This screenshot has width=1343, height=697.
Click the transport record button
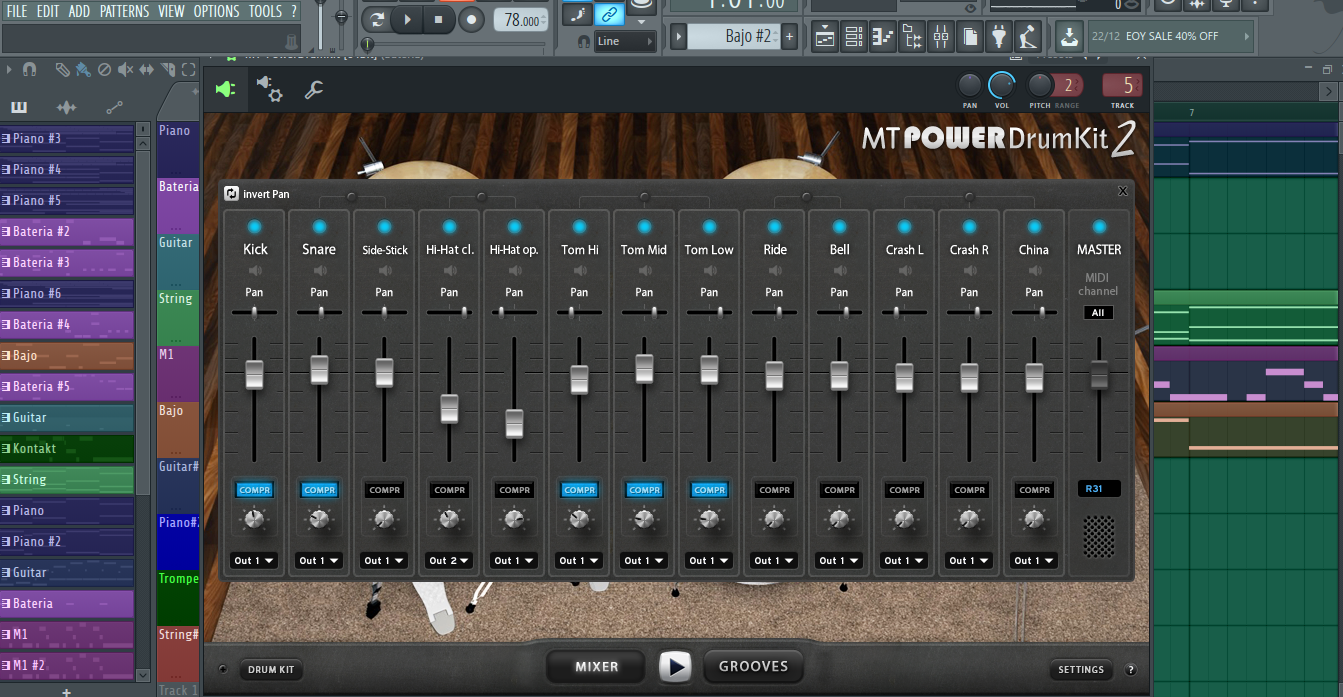pyautogui.click(x=472, y=19)
